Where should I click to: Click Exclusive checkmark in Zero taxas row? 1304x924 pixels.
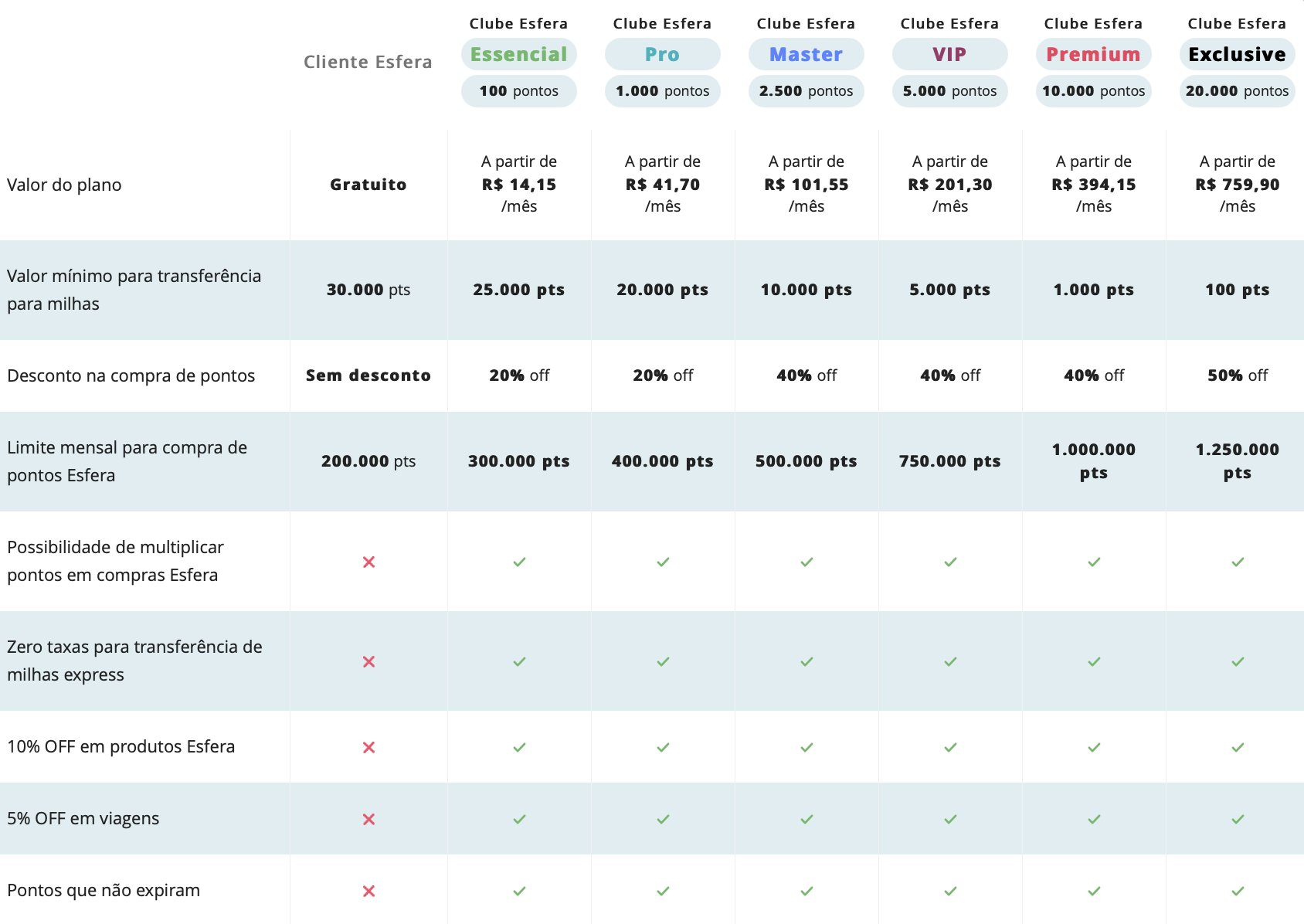1238,661
